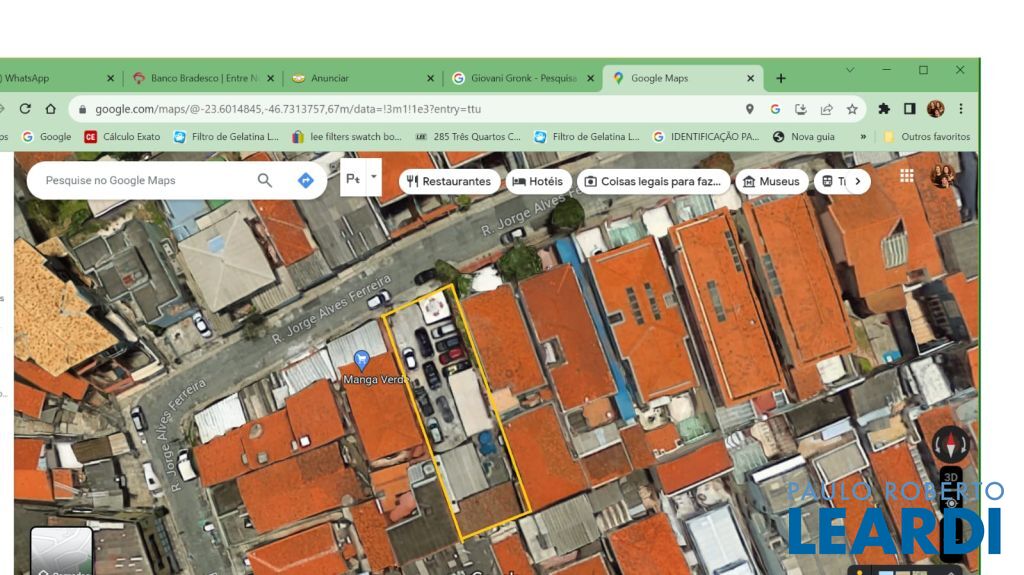Expand the input language dropdown arrow
1024x575 pixels.
pyautogui.click(x=374, y=177)
